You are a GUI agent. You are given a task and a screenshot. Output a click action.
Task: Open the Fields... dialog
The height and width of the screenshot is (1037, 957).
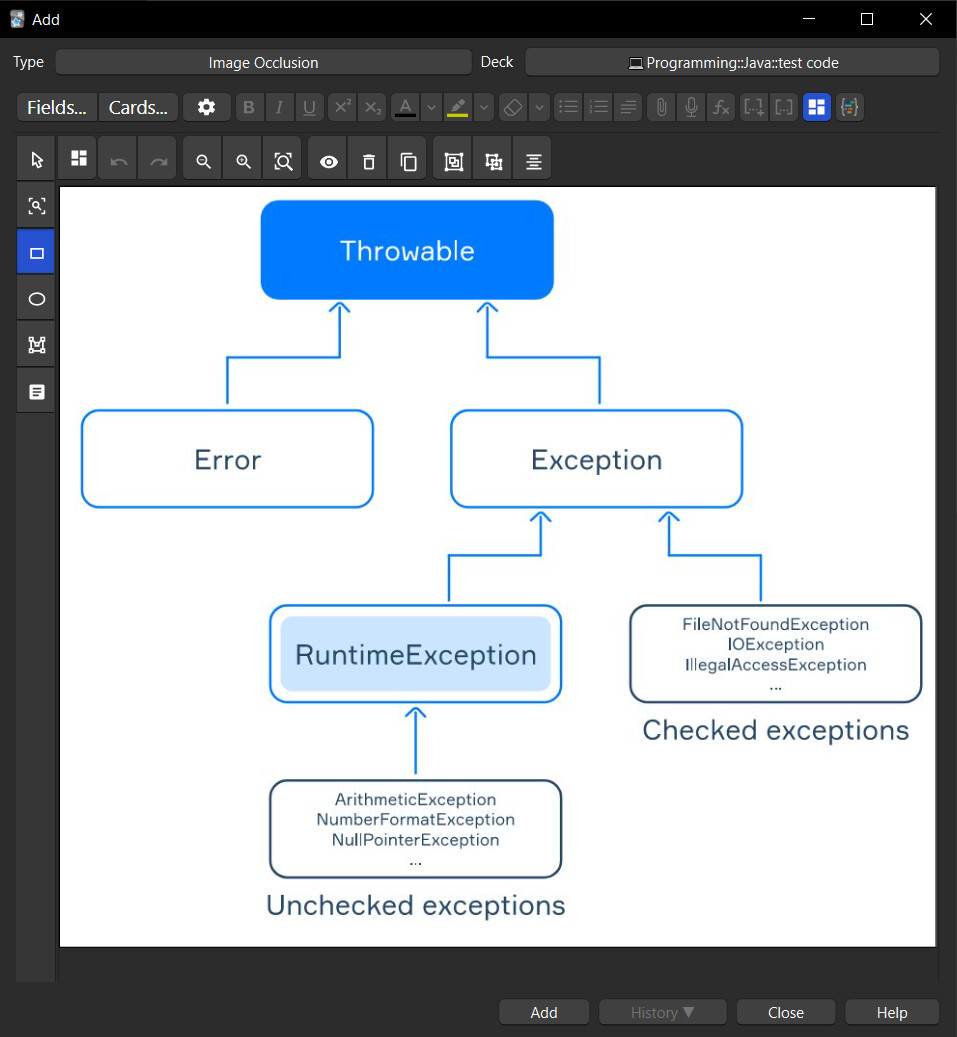57,107
